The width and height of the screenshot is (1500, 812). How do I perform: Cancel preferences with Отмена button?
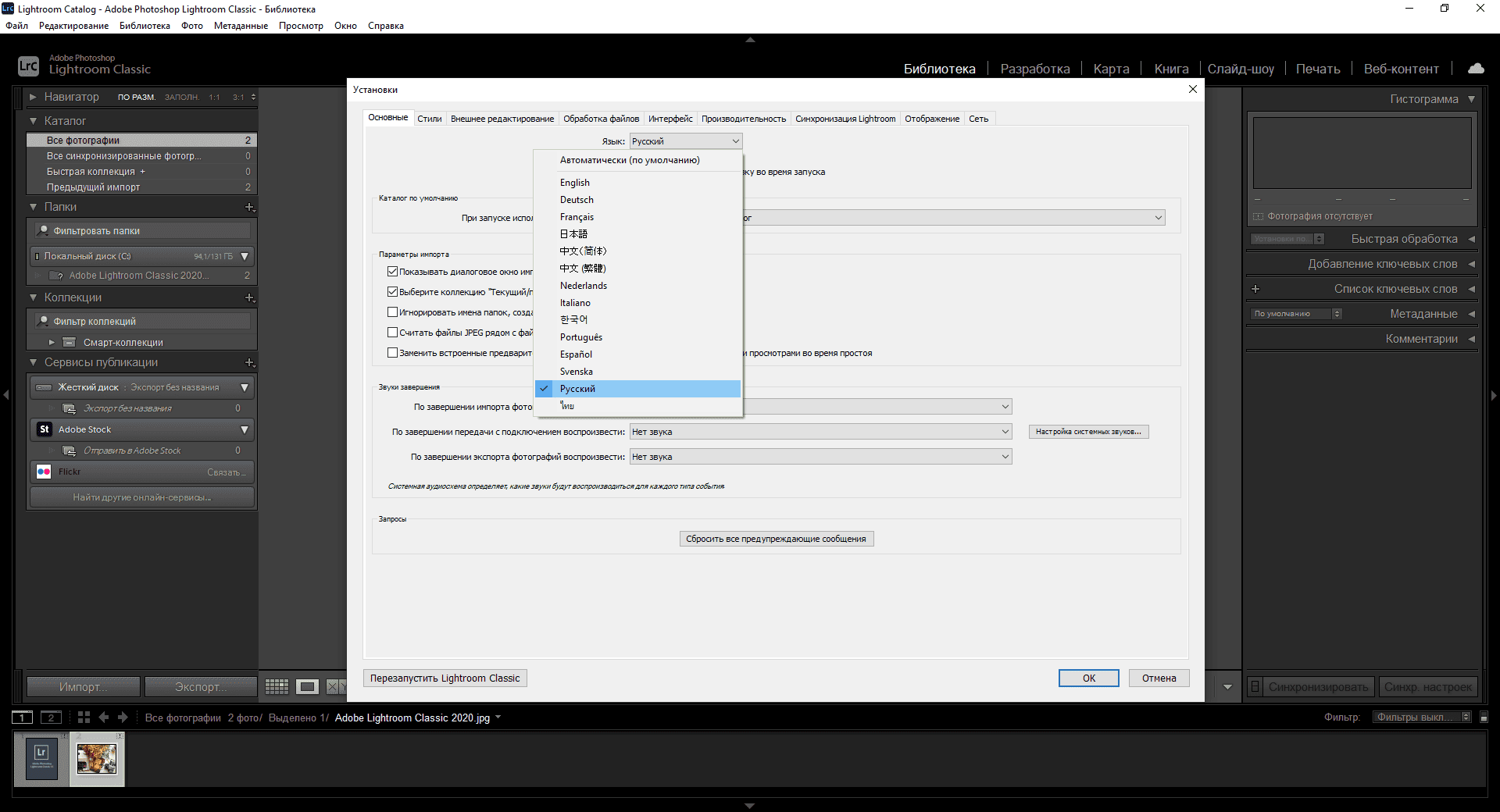[1159, 678]
